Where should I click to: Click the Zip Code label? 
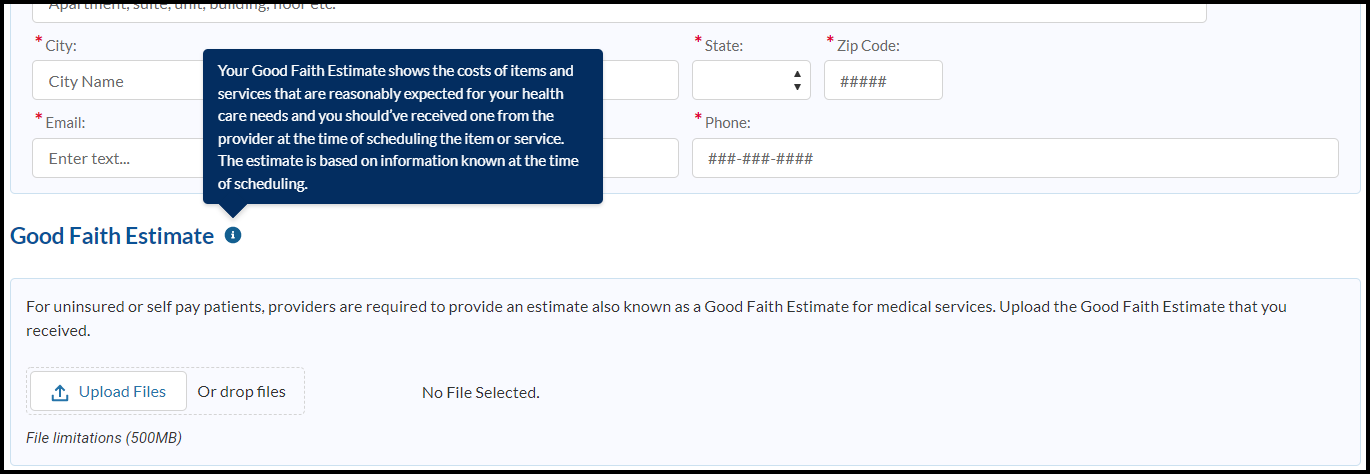click(868, 46)
